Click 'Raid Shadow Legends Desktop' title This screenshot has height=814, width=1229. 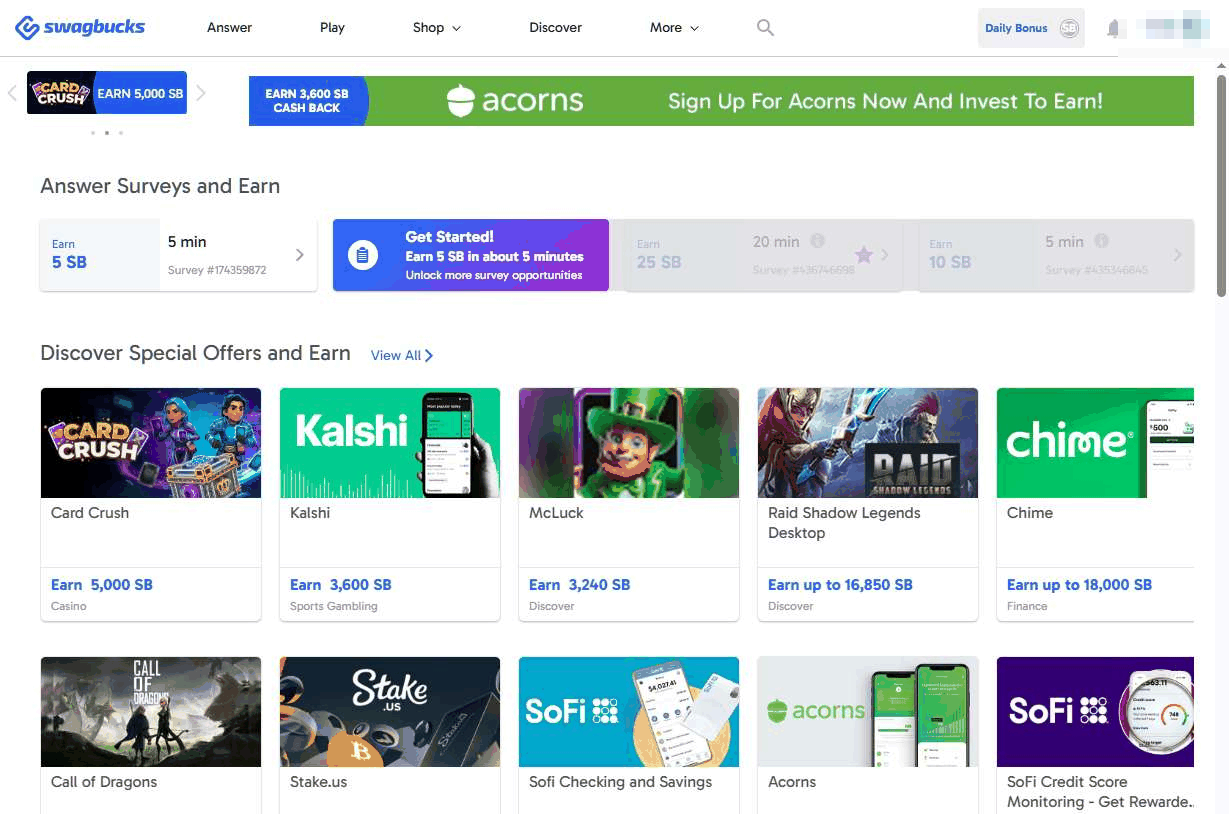tap(844, 523)
